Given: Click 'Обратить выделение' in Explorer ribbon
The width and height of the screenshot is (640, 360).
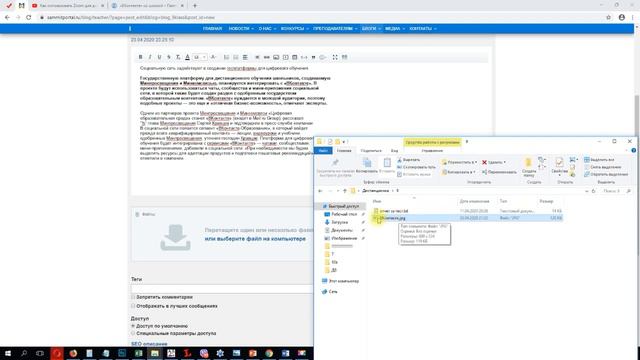Looking at the screenshot, I should (x=606, y=174).
